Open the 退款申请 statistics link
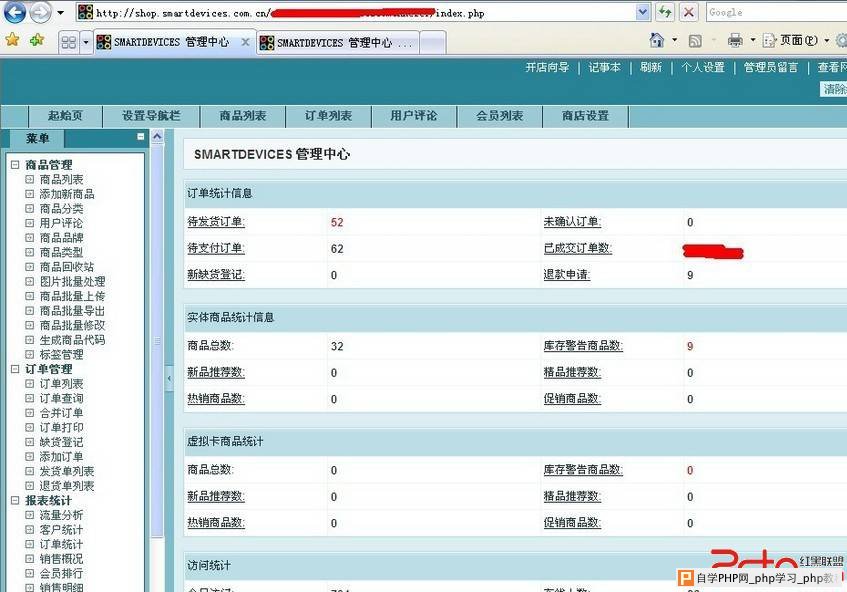This screenshot has width=847, height=592. click(x=567, y=274)
